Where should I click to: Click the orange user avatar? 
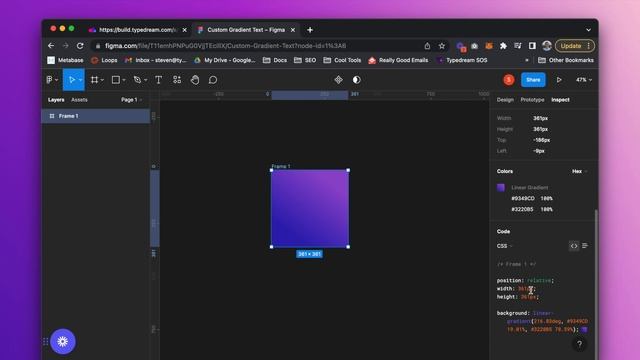click(x=509, y=80)
